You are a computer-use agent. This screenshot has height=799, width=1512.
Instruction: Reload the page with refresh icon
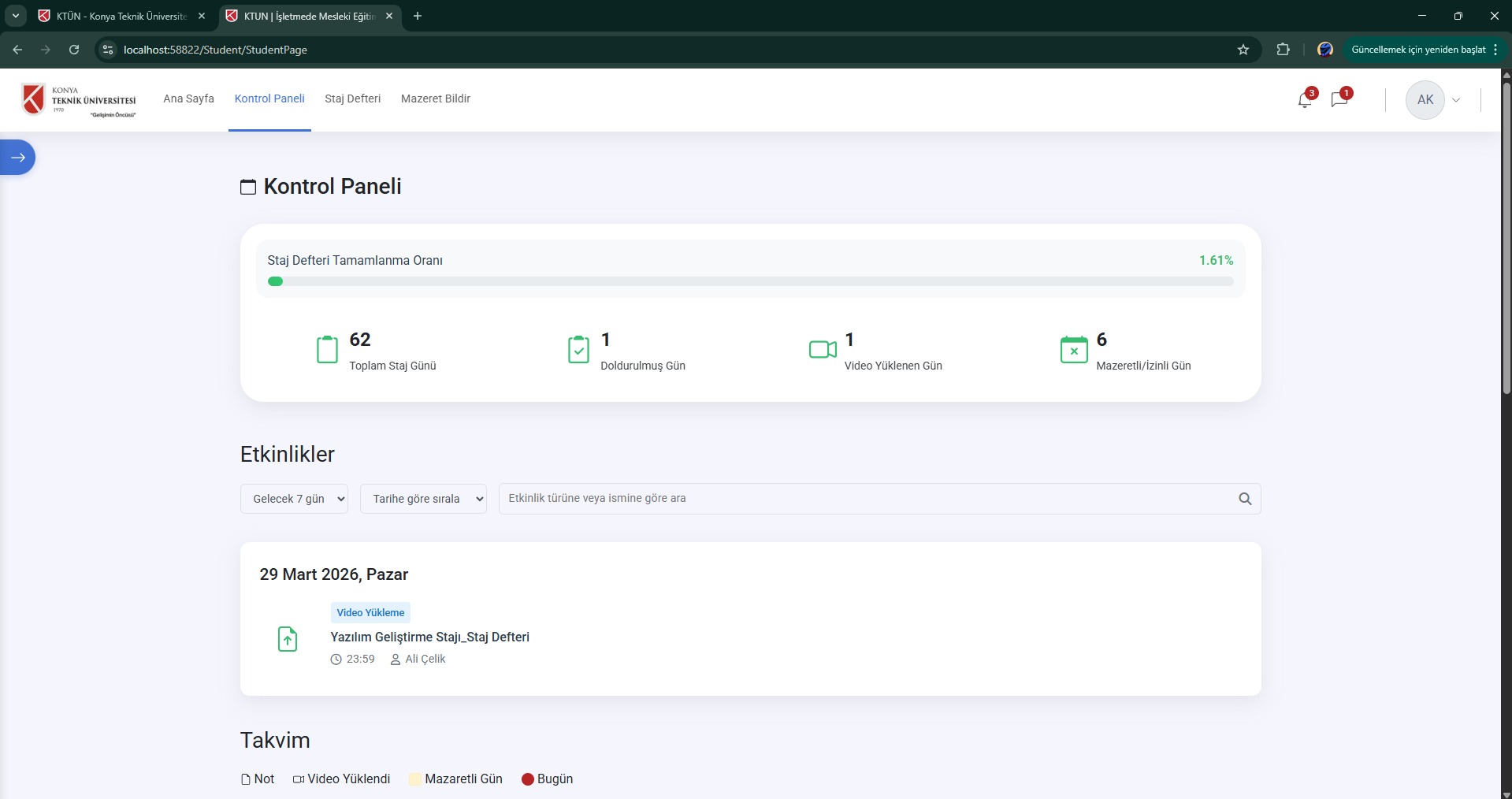tap(74, 50)
